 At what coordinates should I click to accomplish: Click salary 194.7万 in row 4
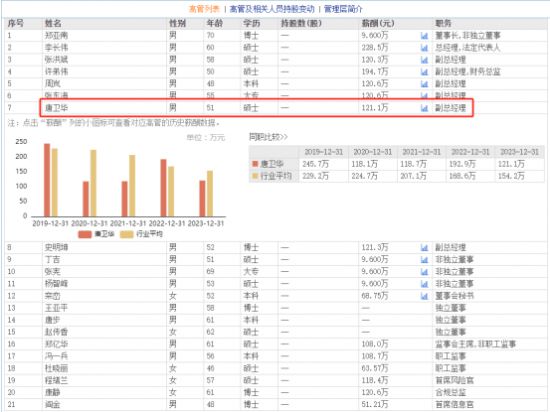375,72
